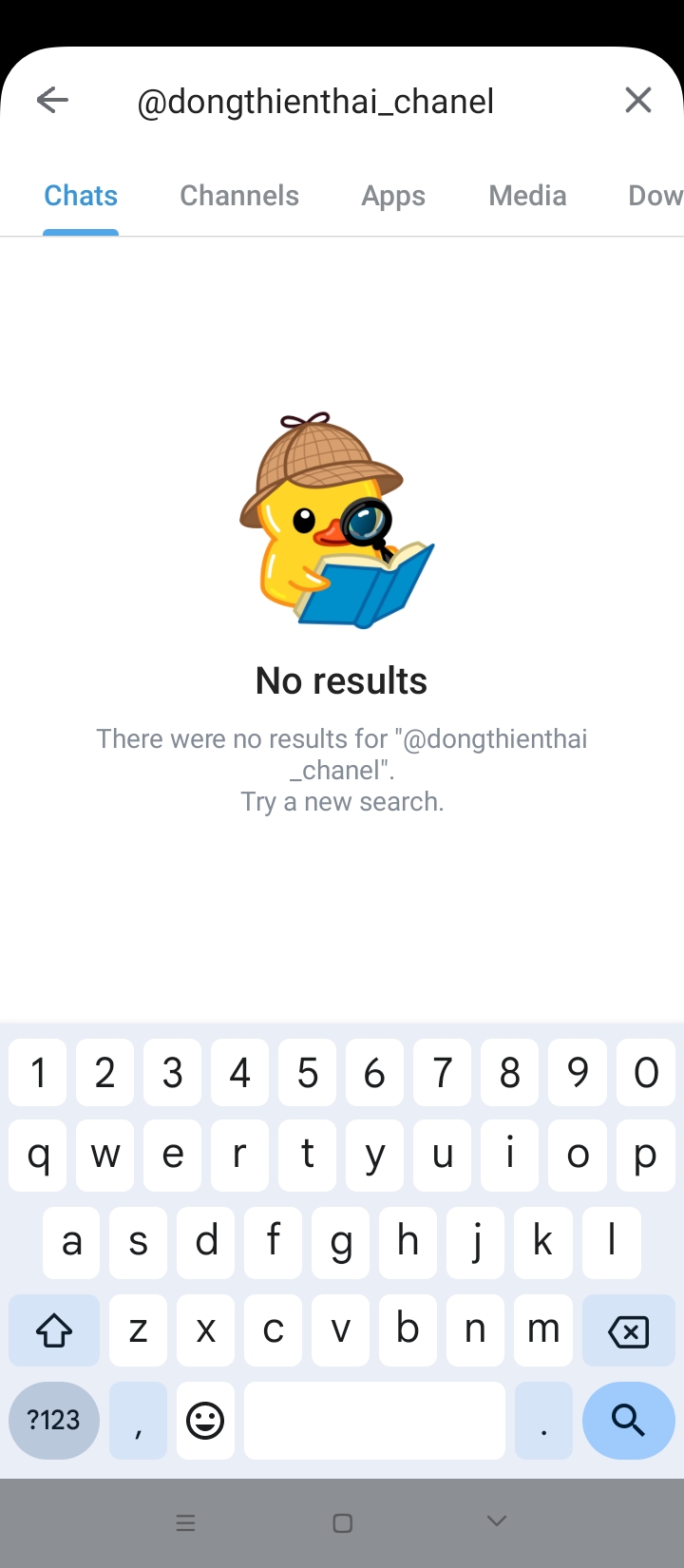Open the emoji picker key
The width and height of the screenshot is (684, 1568).
pyautogui.click(x=205, y=1421)
